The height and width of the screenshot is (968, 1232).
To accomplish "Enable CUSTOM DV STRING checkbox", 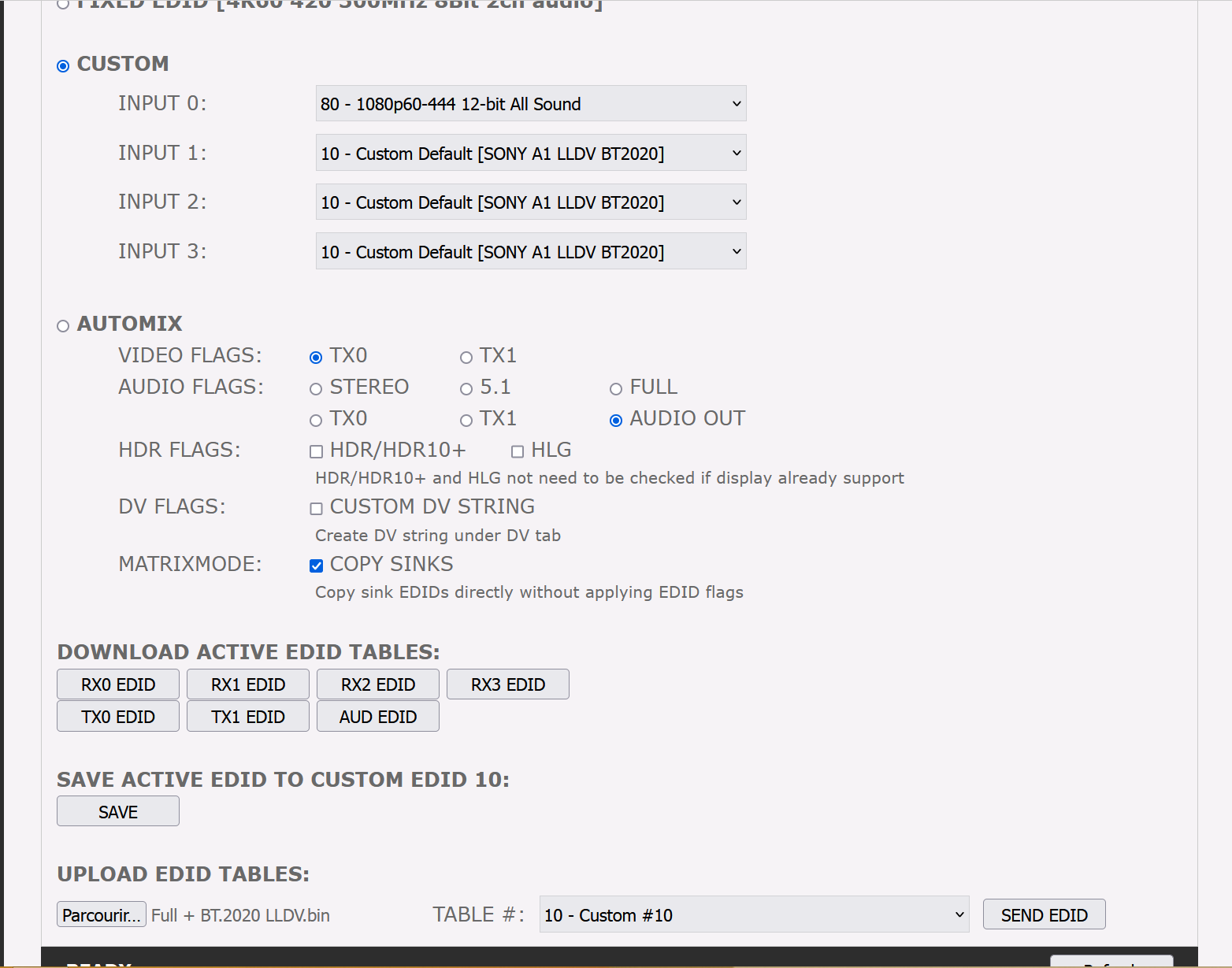I will (317, 509).
